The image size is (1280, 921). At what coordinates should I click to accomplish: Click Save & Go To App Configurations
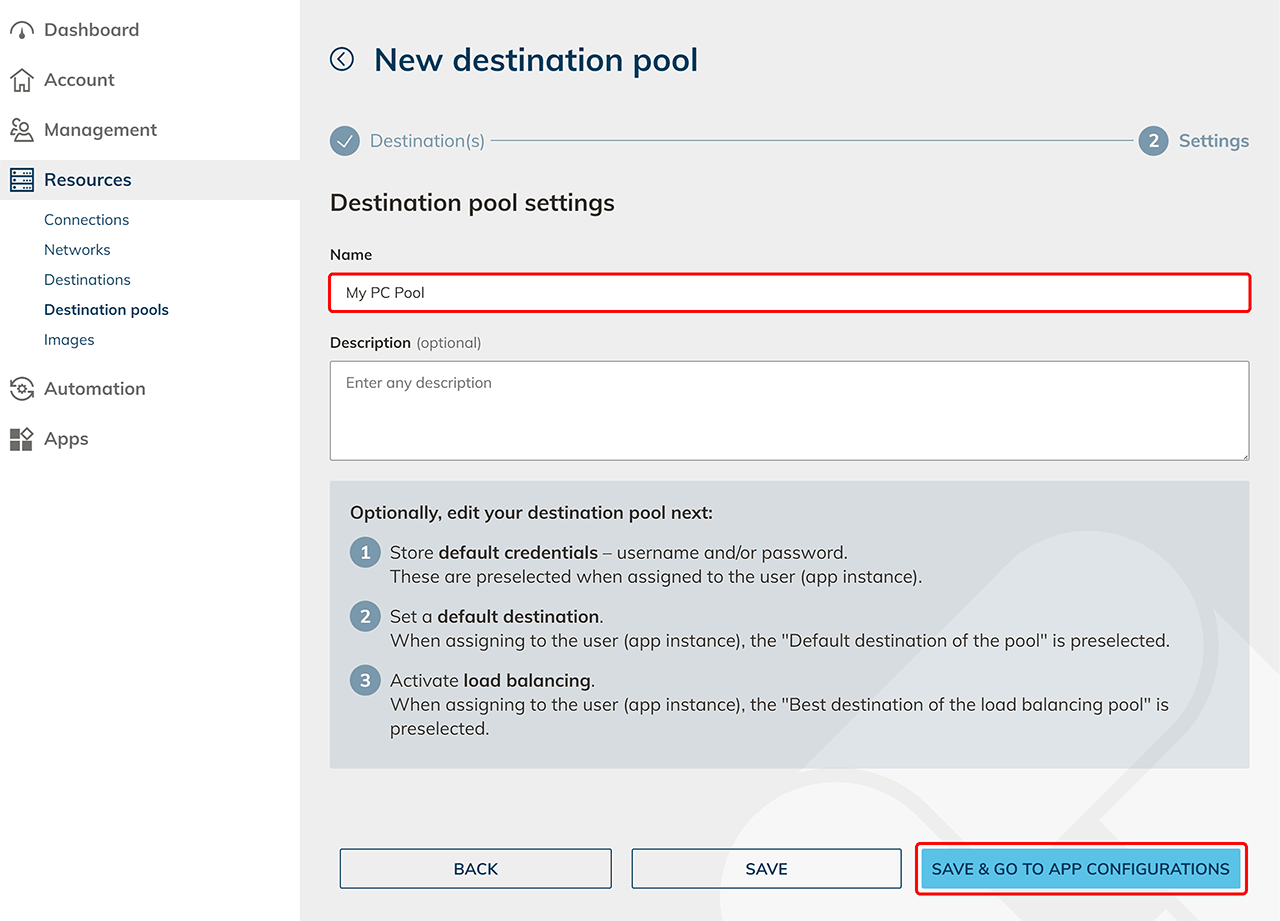click(1080, 869)
